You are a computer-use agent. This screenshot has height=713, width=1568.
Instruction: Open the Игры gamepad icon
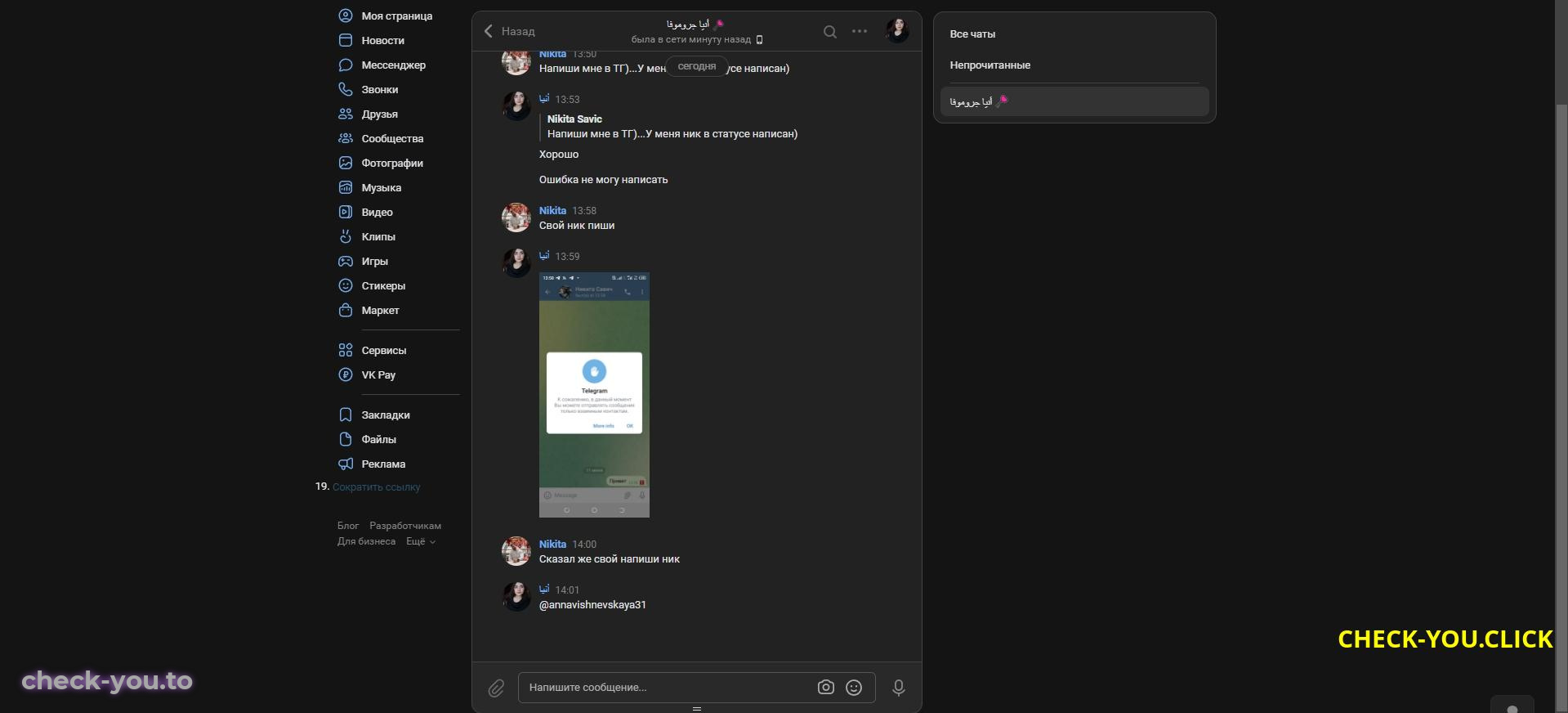(346, 261)
